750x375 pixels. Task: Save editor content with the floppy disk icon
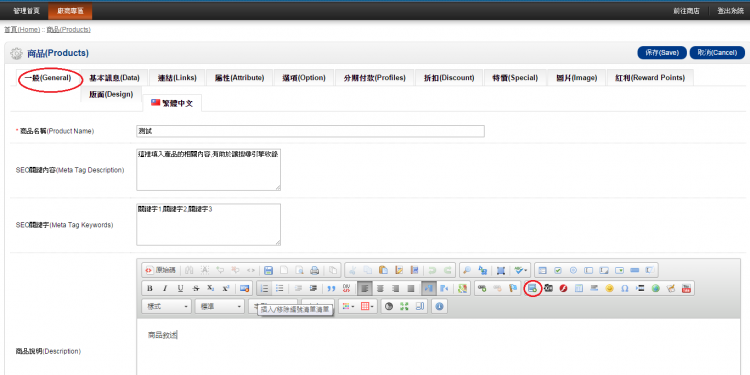pos(268,270)
